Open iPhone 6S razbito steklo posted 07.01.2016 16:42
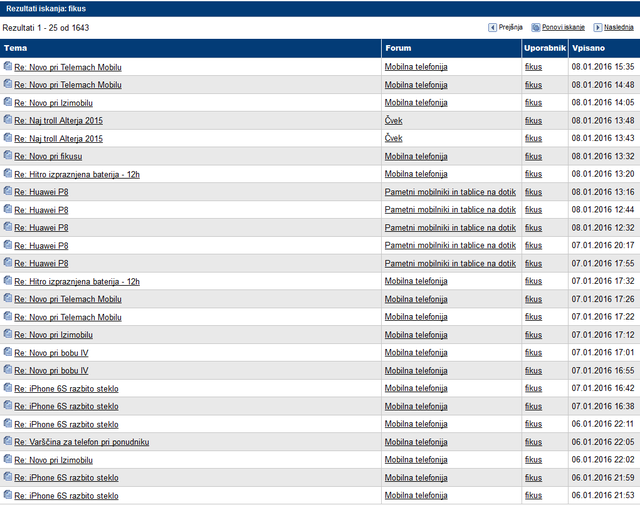The height and width of the screenshot is (505, 640). [x=66, y=389]
